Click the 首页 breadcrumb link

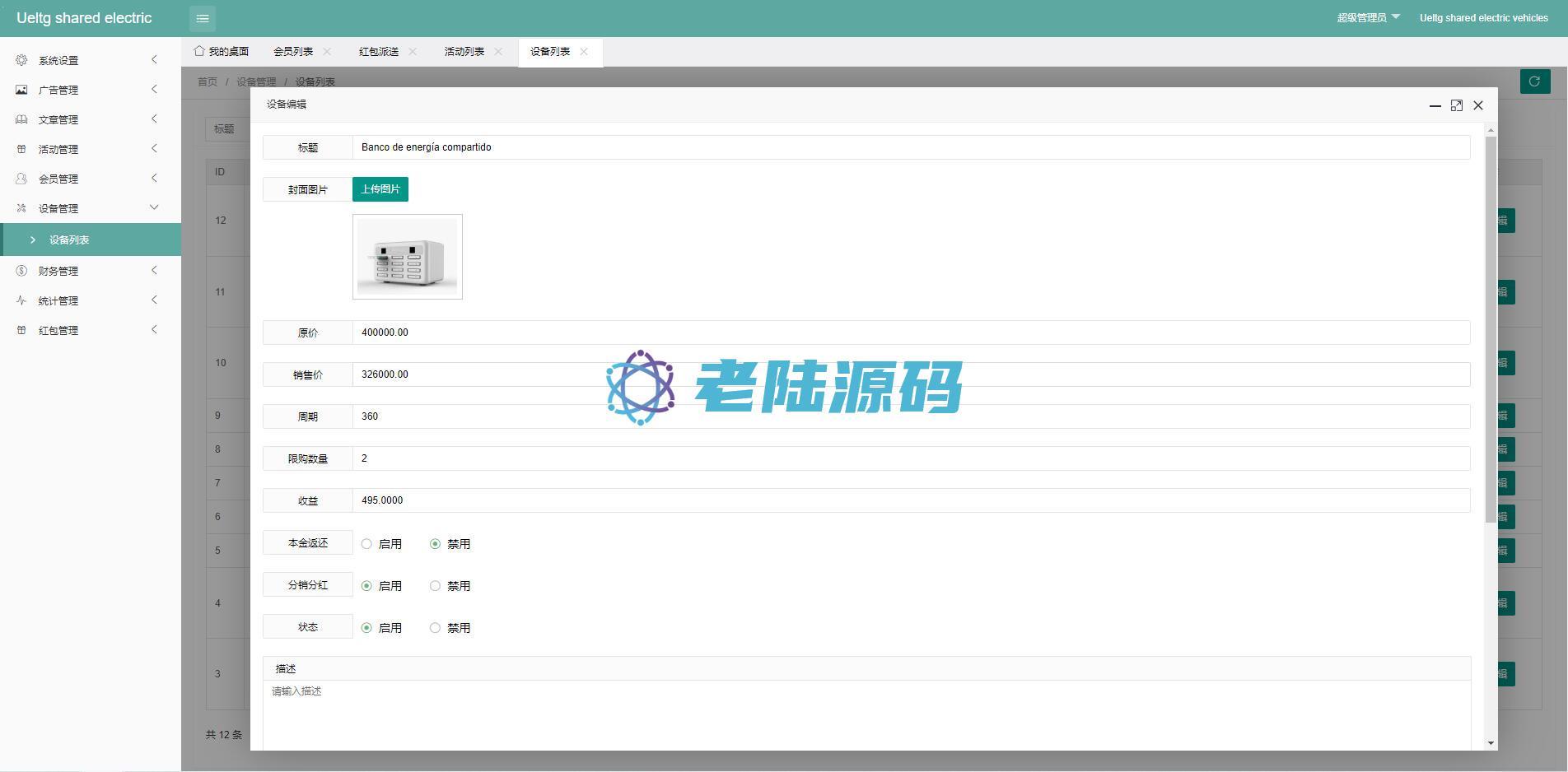click(x=208, y=81)
